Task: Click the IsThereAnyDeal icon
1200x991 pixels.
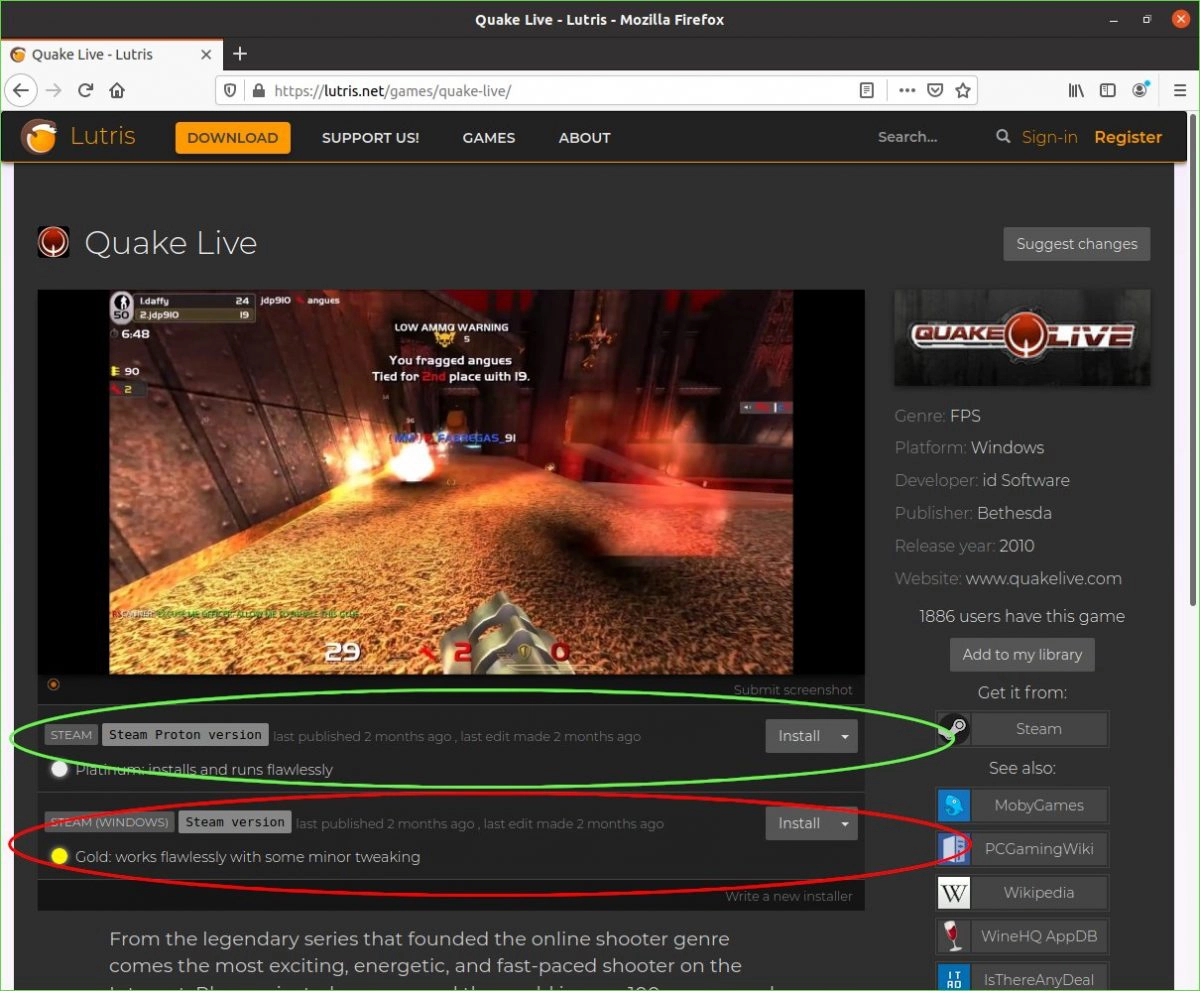Action: pyautogui.click(x=953, y=979)
